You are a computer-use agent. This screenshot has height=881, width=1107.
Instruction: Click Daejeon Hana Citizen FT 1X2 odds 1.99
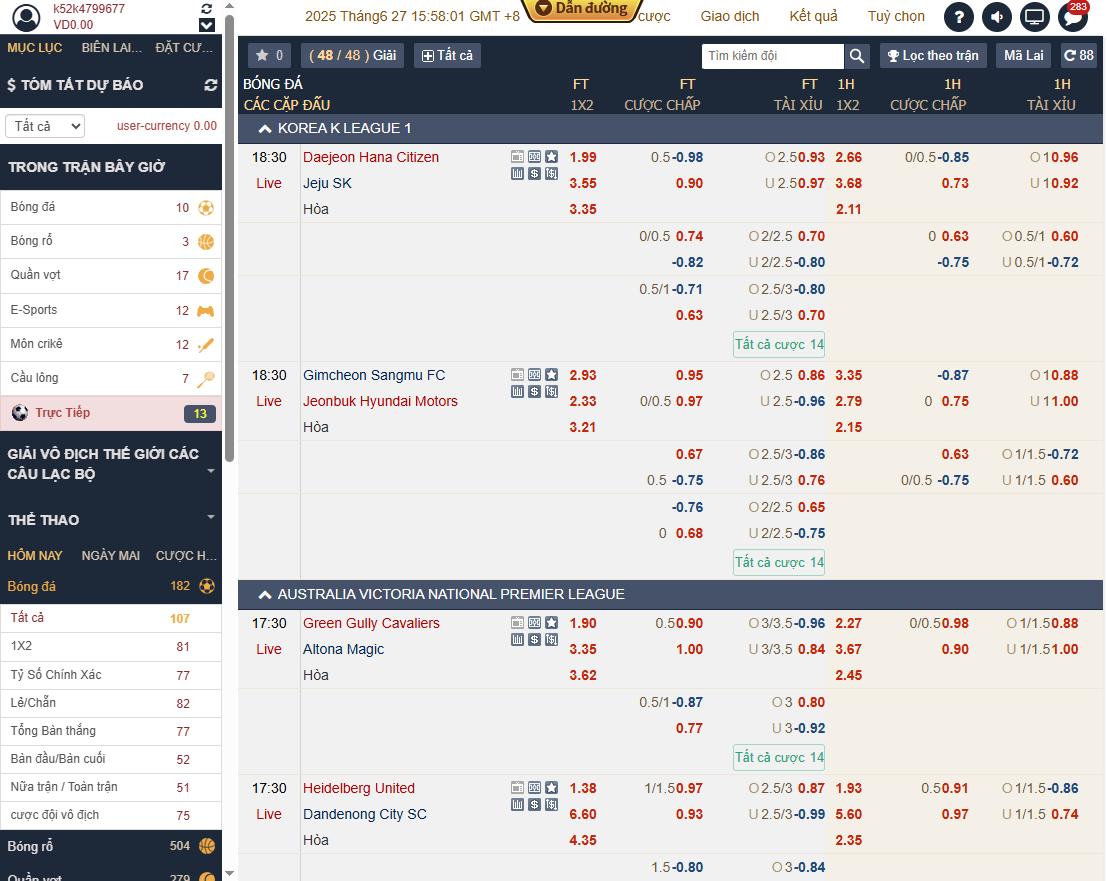click(x=583, y=157)
